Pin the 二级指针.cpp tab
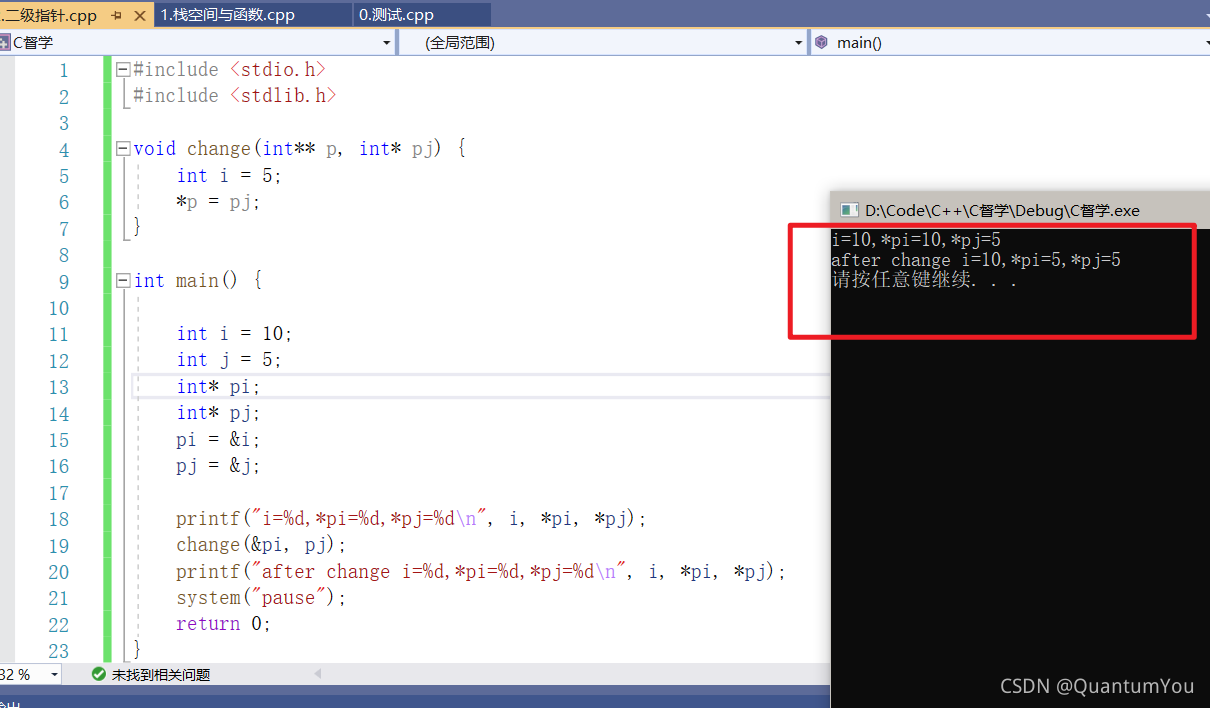 tap(117, 16)
